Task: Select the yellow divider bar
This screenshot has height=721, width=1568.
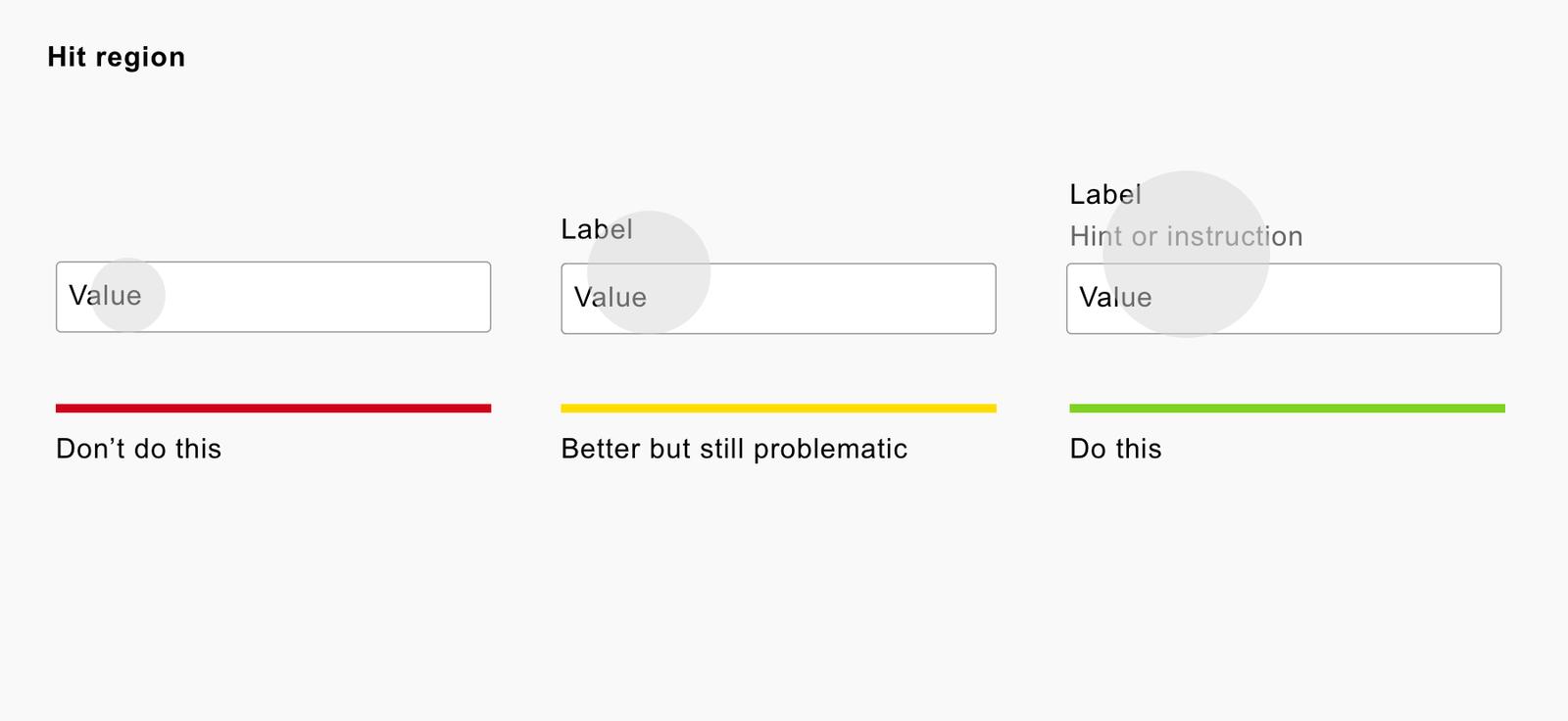Action: [778, 409]
